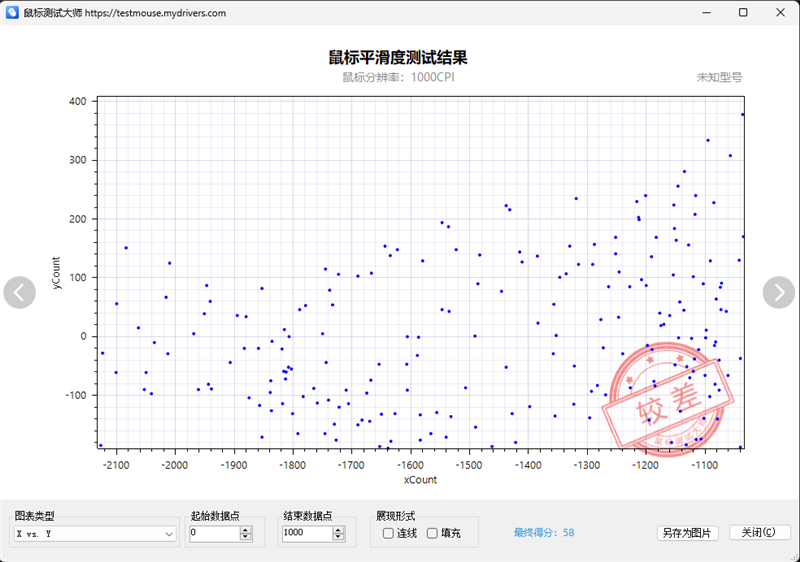Click the 另存为图片 button
This screenshot has width=800, height=562.
687,533
